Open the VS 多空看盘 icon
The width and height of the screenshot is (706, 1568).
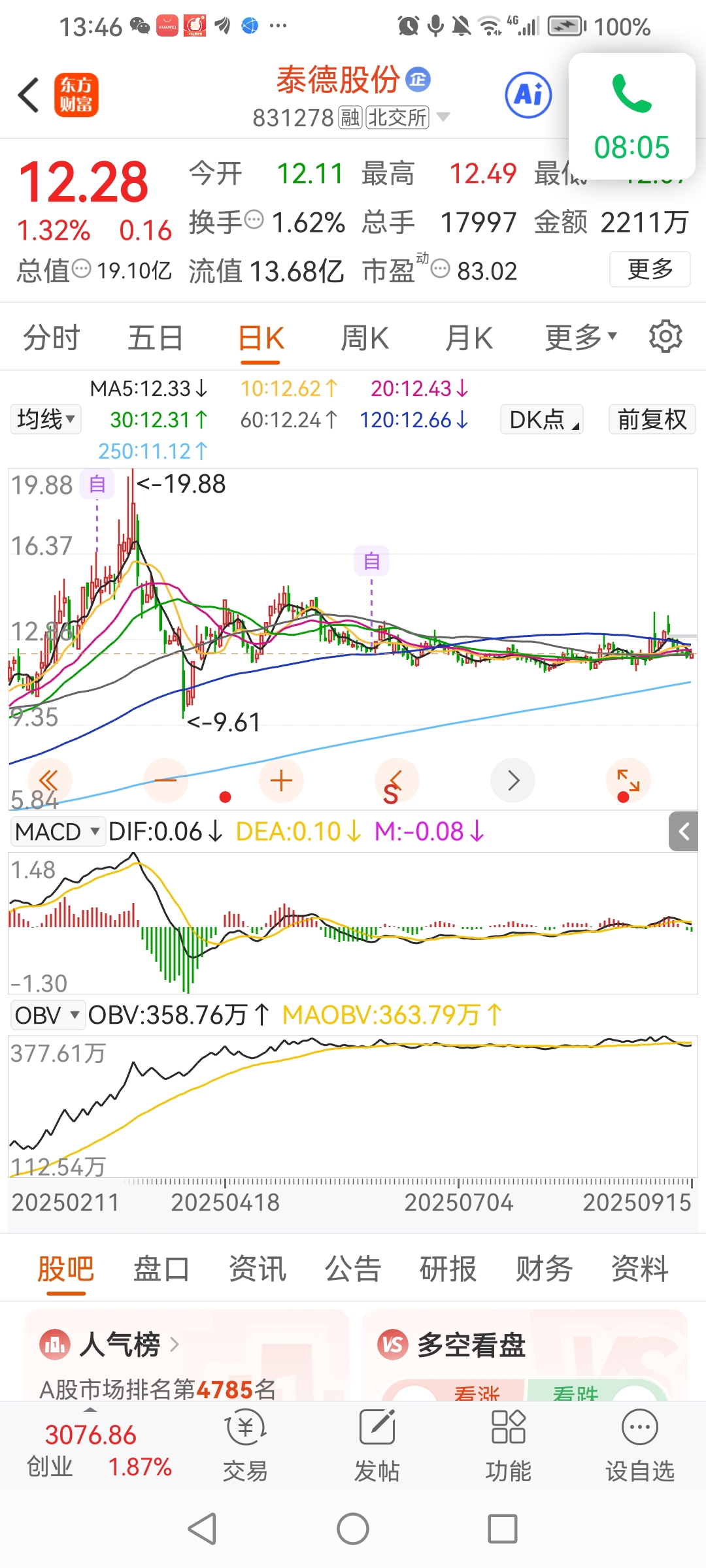pyautogui.click(x=393, y=1345)
